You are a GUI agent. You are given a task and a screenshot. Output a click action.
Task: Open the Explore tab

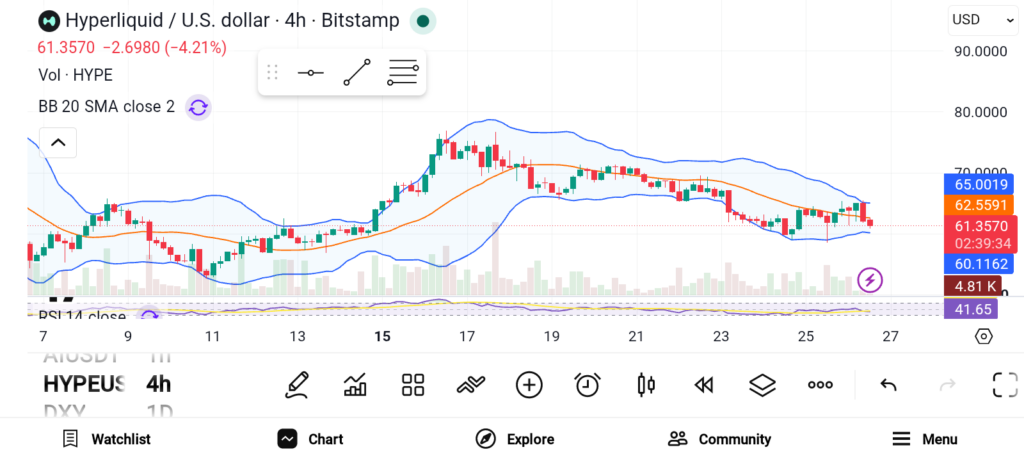click(515, 439)
